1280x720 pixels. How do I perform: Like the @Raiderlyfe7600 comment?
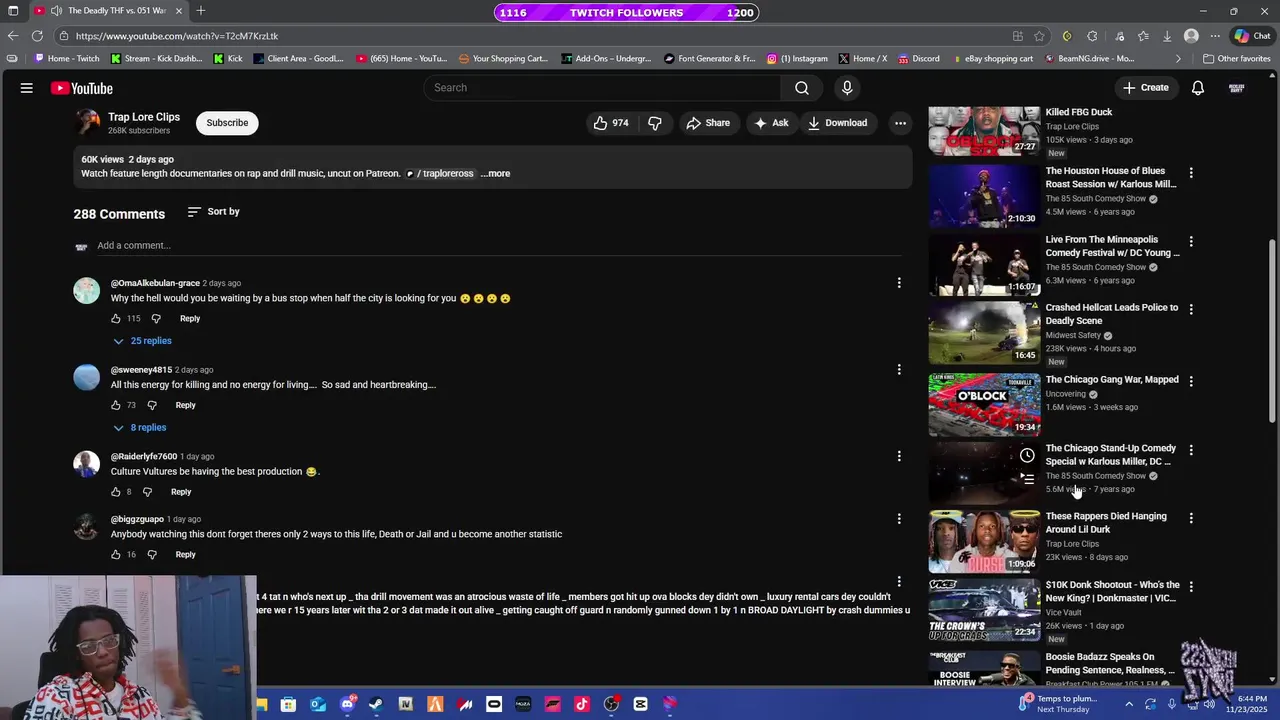tap(116, 492)
